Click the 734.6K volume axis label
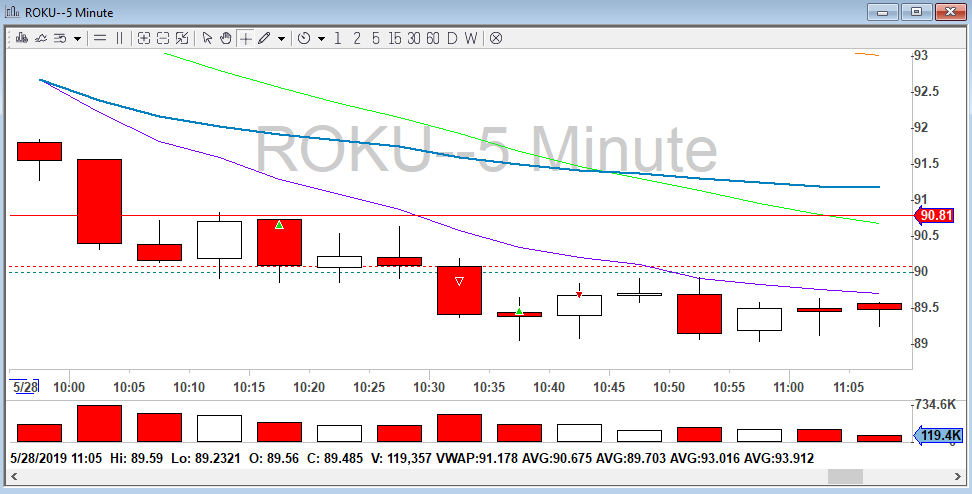Image resolution: width=972 pixels, height=494 pixels. [x=936, y=405]
